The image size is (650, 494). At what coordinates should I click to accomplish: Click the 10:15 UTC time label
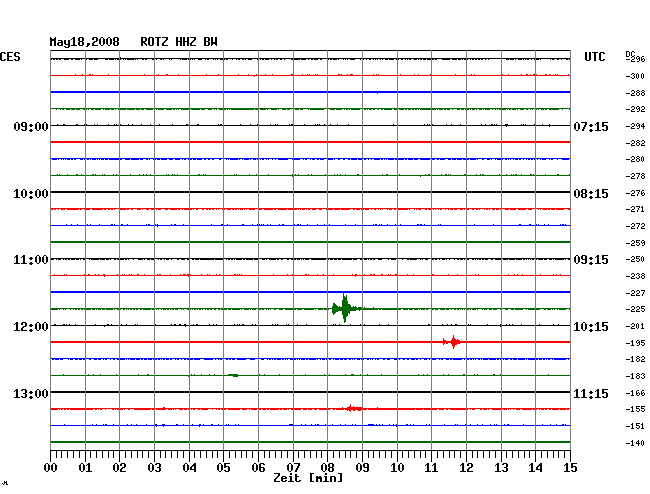click(x=591, y=327)
